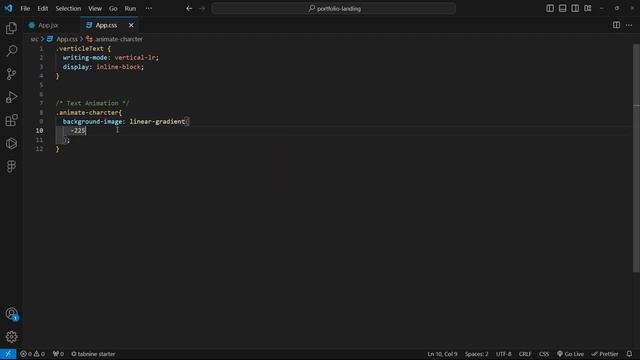Start Go Live server
The width and height of the screenshot is (640, 360).
point(570,354)
